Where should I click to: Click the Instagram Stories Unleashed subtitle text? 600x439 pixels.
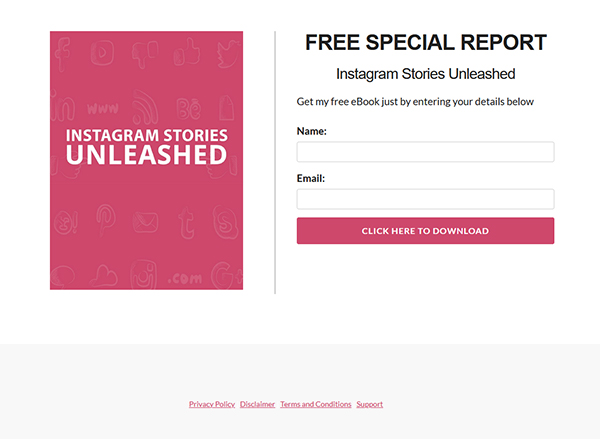point(426,74)
